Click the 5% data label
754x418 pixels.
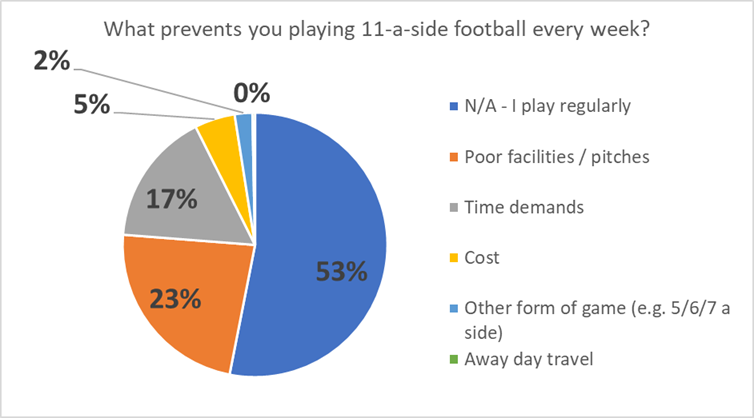click(90, 104)
